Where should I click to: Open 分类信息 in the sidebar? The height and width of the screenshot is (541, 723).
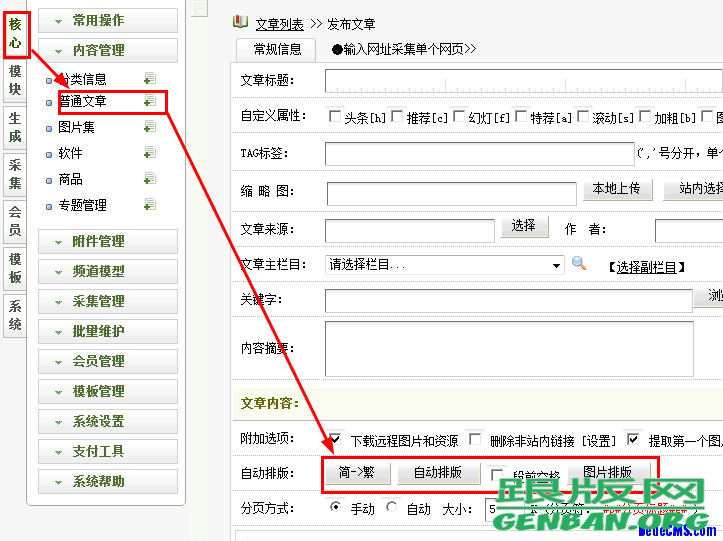tap(84, 79)
